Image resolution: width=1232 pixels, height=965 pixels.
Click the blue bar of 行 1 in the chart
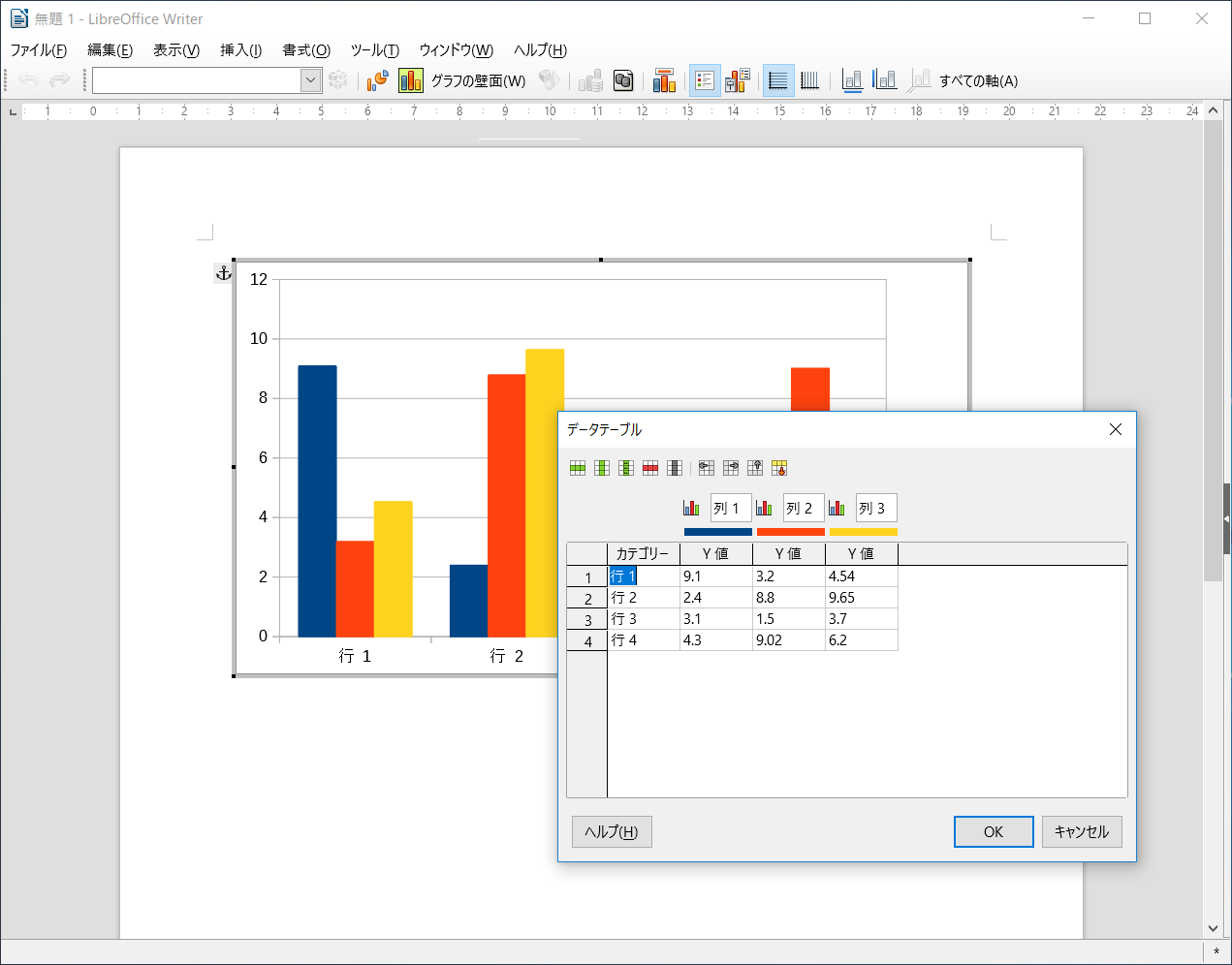pos(317,501)
